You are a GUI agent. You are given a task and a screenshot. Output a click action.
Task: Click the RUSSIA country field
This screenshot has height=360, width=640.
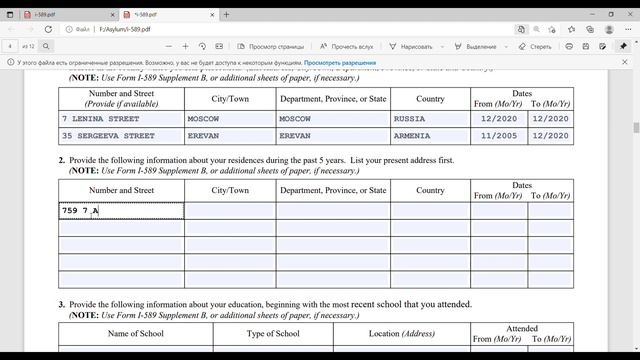tap(430, 119)
